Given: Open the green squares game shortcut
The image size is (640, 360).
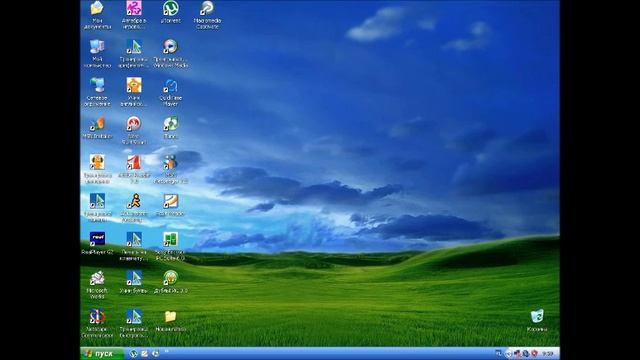Looking at the screenshot, I should (x=171, y=239).
